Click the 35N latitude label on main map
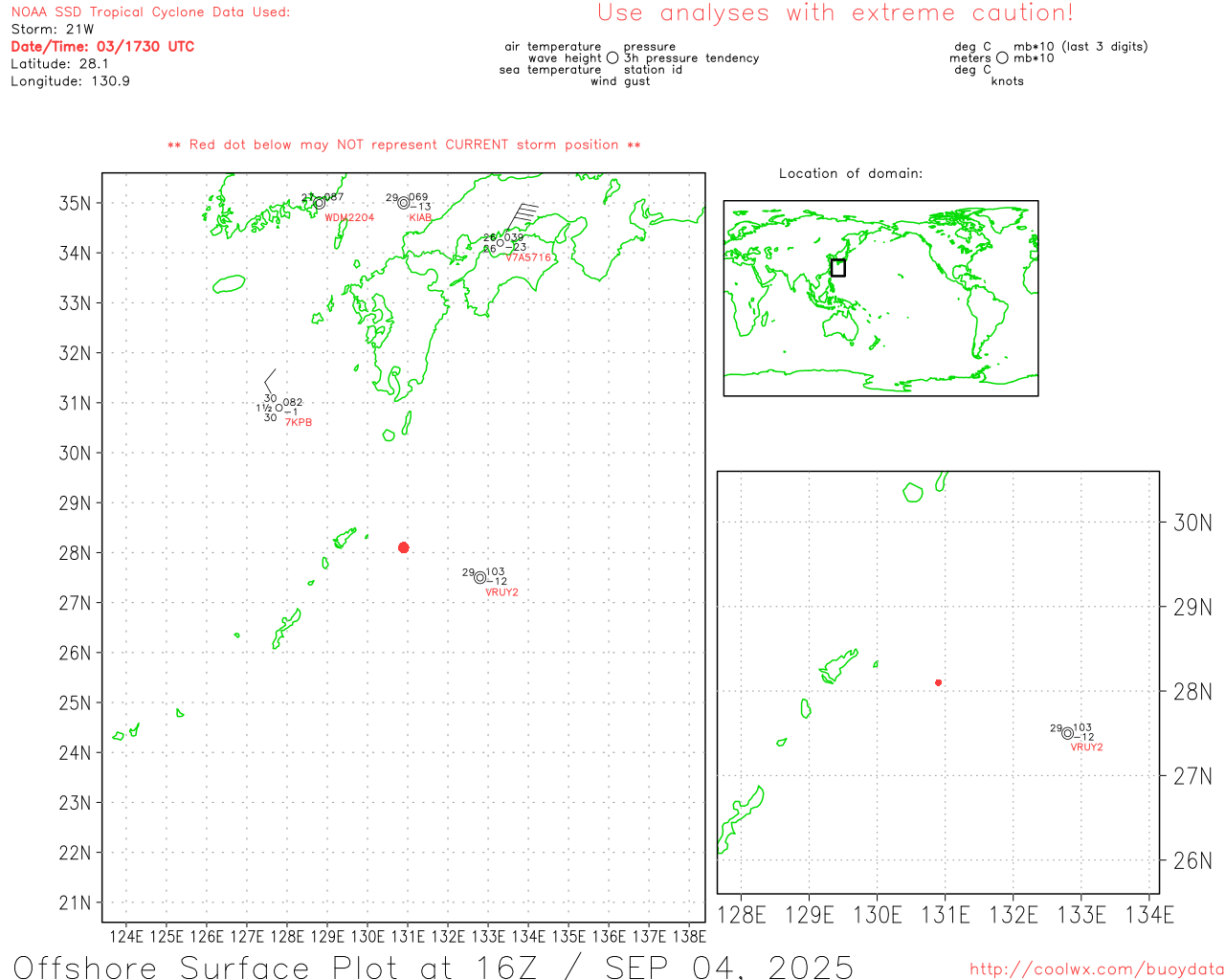The height and width of the screenshot is (980, 1225). [x=76, y=203]
